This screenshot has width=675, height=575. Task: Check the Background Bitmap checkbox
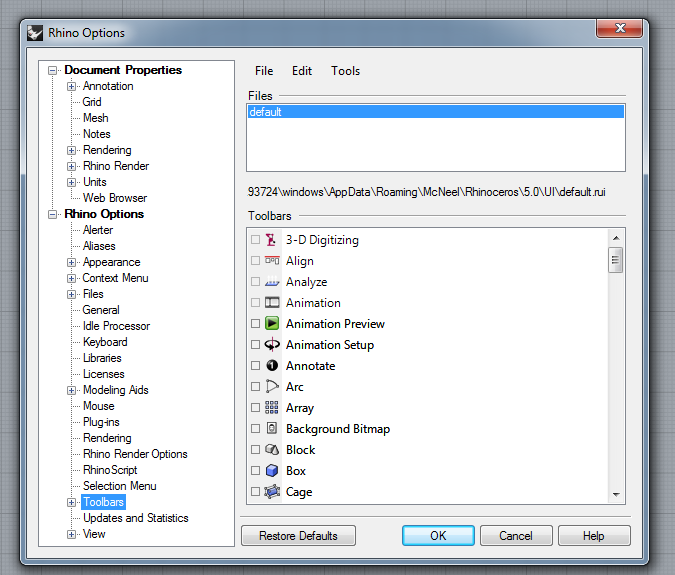click(255, 428)
